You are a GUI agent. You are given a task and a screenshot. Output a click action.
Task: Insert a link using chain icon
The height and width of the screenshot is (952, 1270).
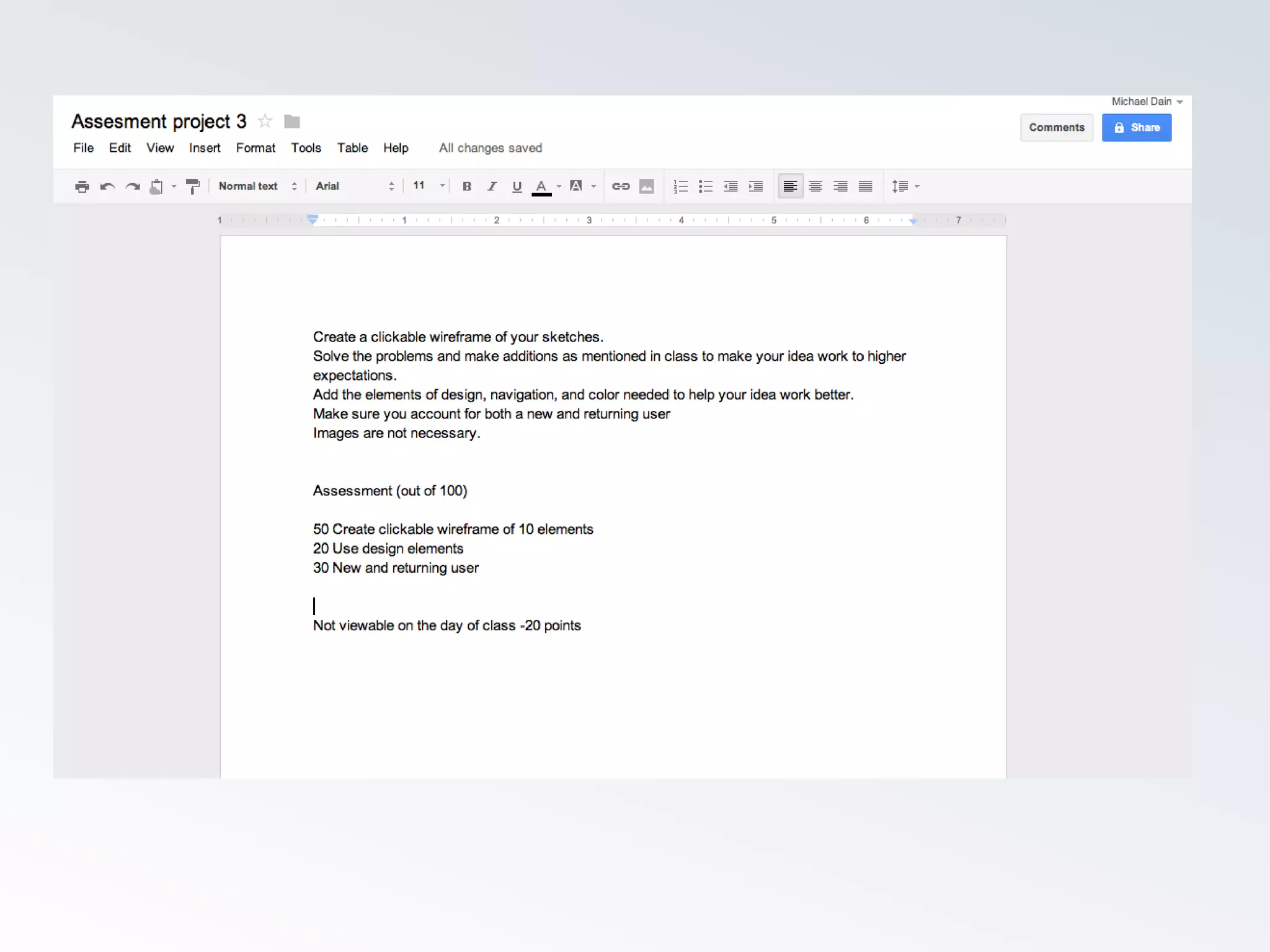pyautogui.click(x=620, y=187)
